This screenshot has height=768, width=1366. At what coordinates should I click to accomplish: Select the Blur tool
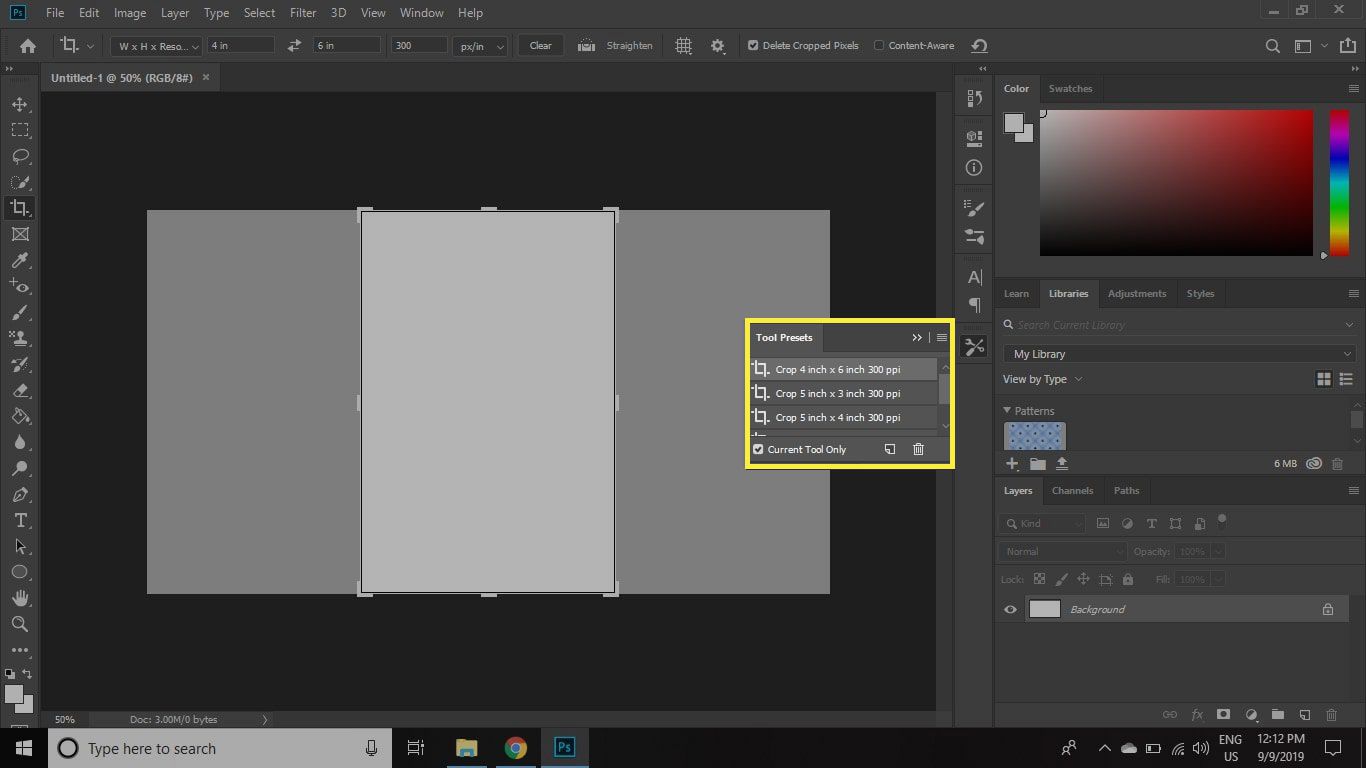pos(19,442)
